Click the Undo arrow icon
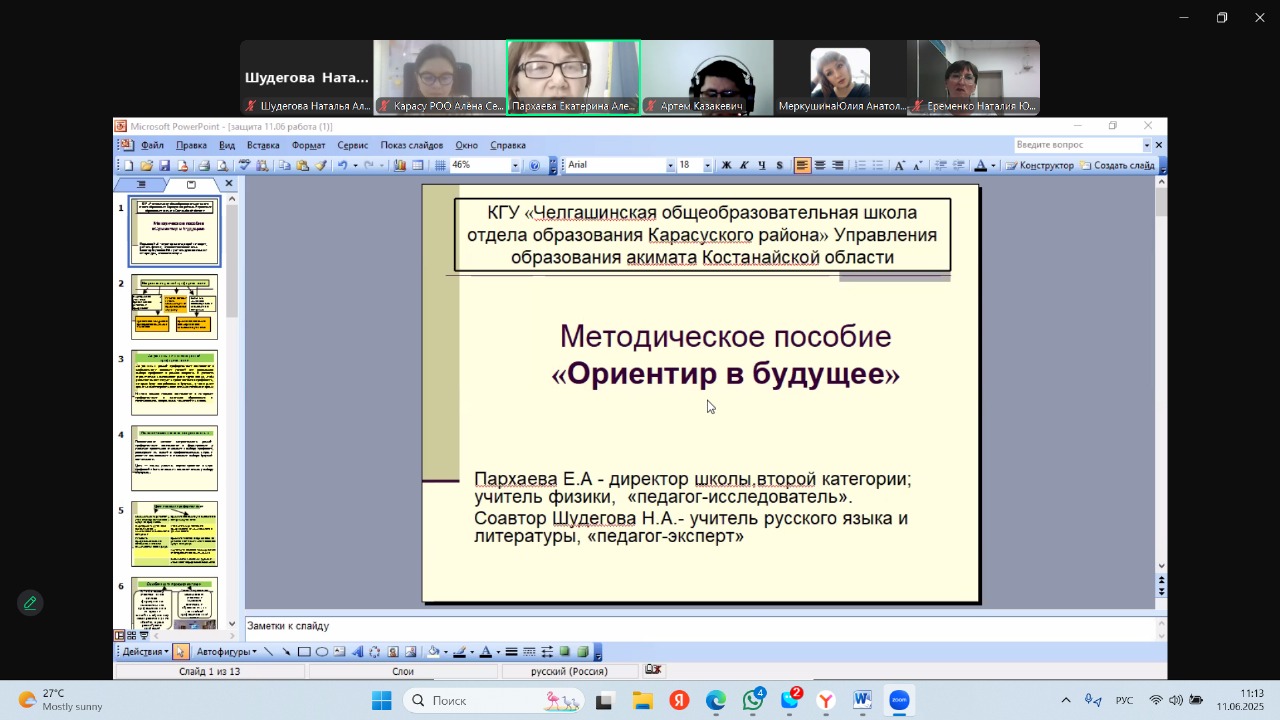 pos(342,166)
